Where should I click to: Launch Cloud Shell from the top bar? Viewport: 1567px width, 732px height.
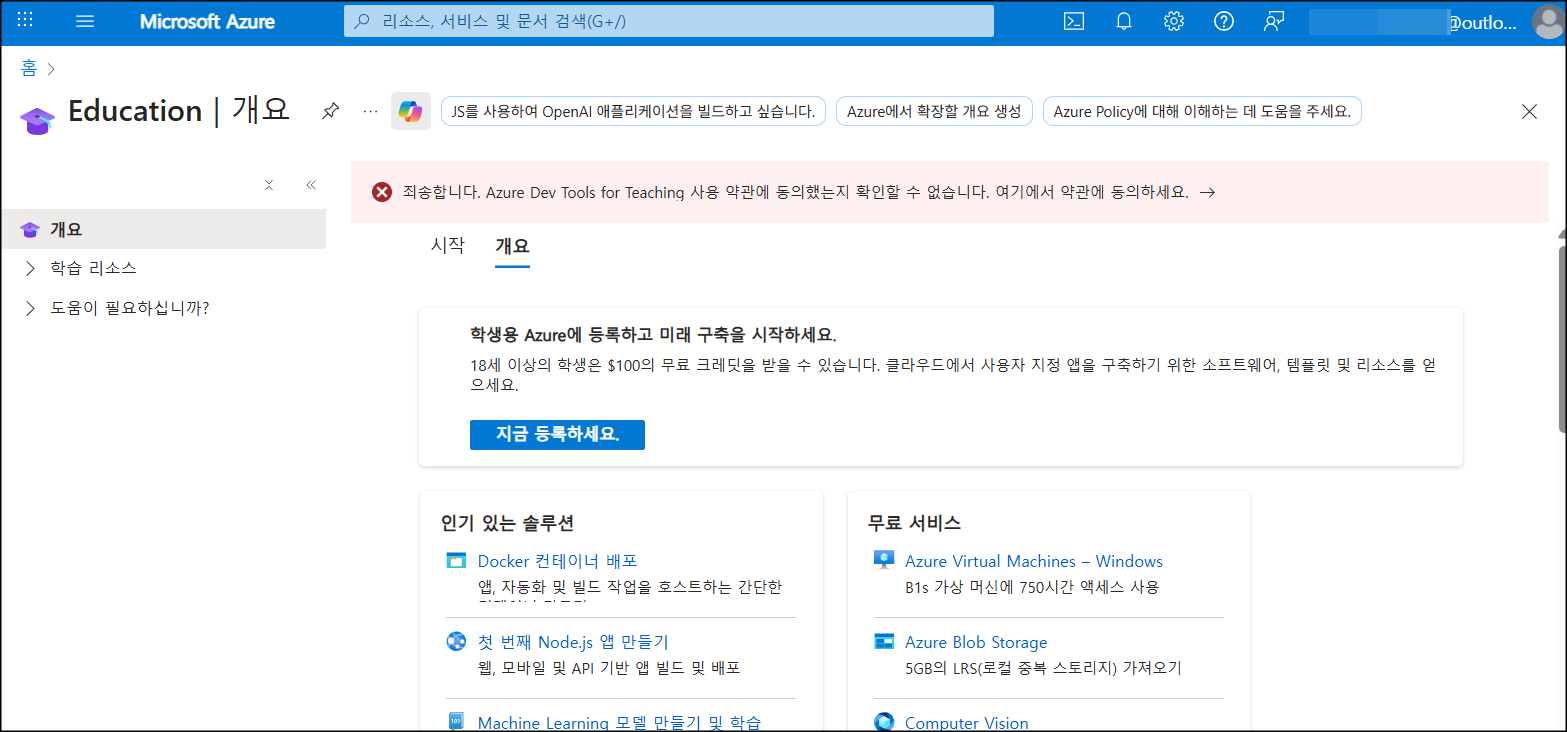(x=1074, y=21)
